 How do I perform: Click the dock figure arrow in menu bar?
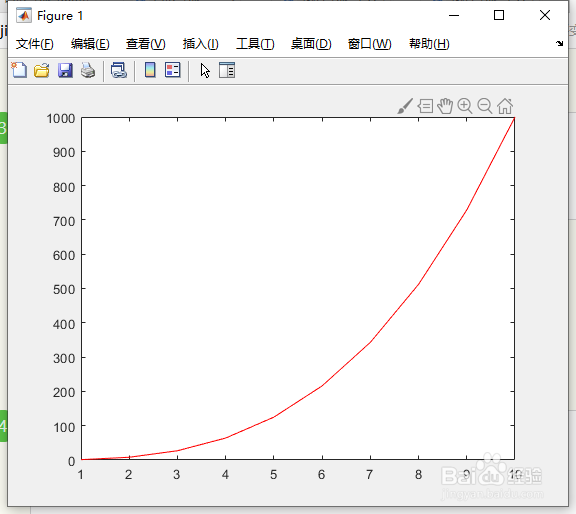(559, 43)
